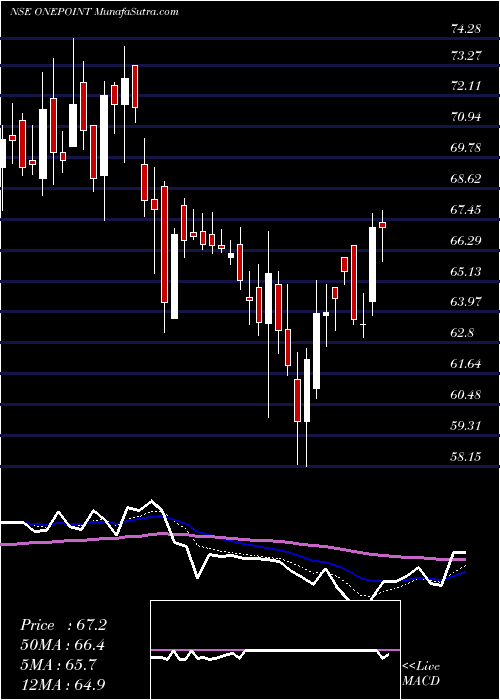This screenshot has width=500, height=700.
Task: Select the 58.15 price axis label
Action: (466, 457)
